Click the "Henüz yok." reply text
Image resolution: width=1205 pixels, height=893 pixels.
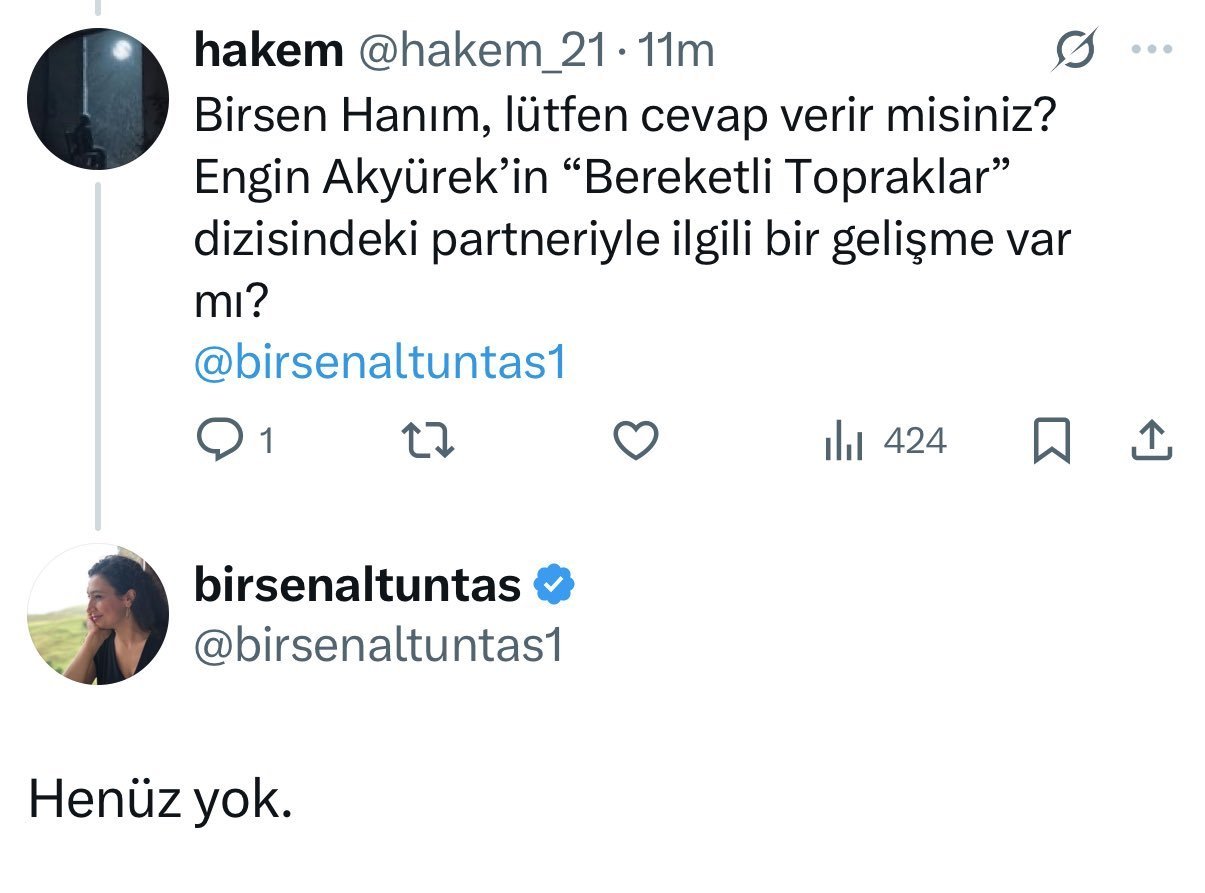(160, 799)
